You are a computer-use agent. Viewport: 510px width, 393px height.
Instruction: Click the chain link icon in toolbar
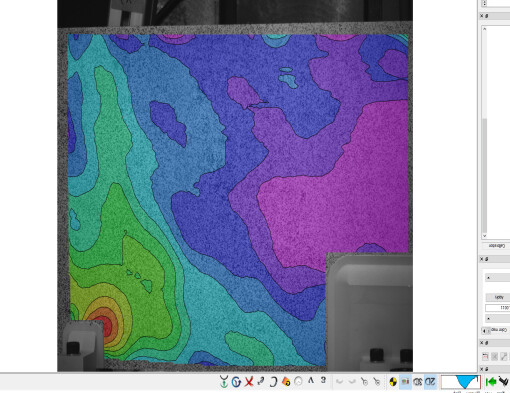tap(261, 381)
